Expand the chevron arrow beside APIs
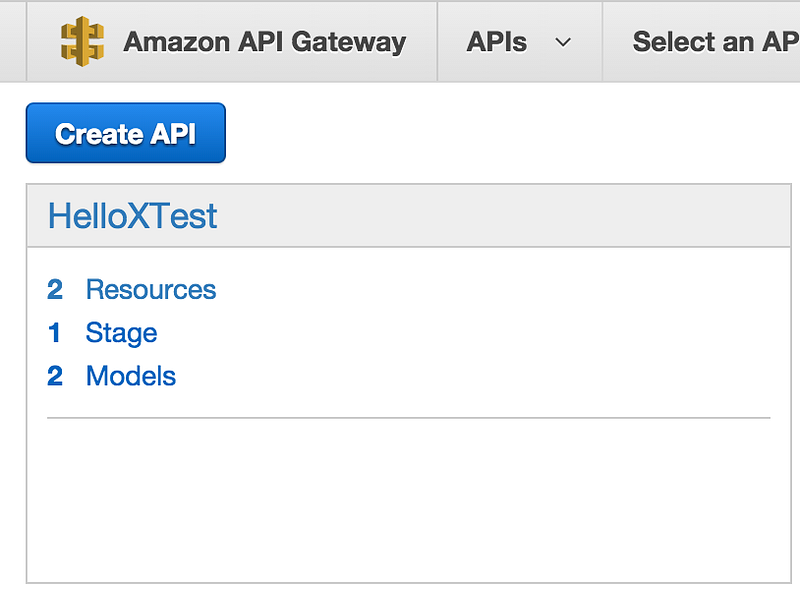Image resolution: width=800 pixels, height=592 pixels. [563, 42]
